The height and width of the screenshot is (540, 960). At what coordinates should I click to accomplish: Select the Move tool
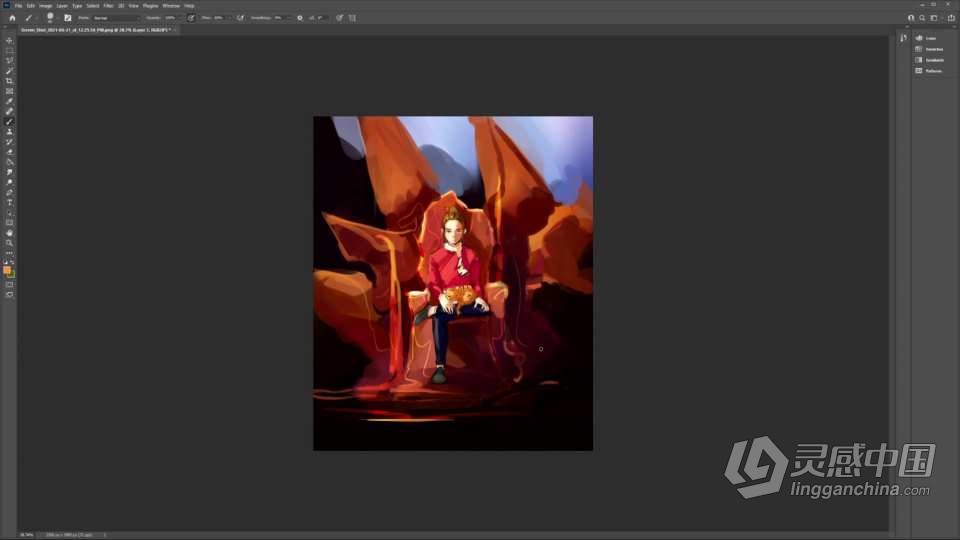tap(9, 40)
